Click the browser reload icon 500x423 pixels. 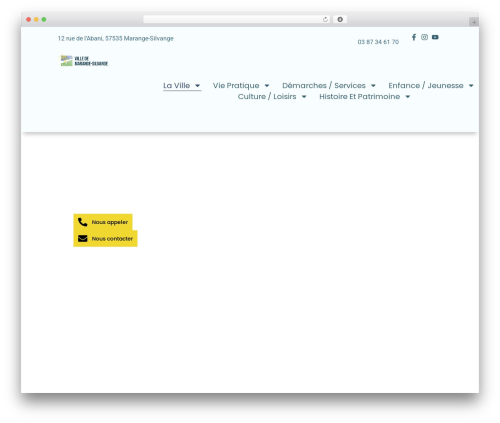[x=325, y=19]
